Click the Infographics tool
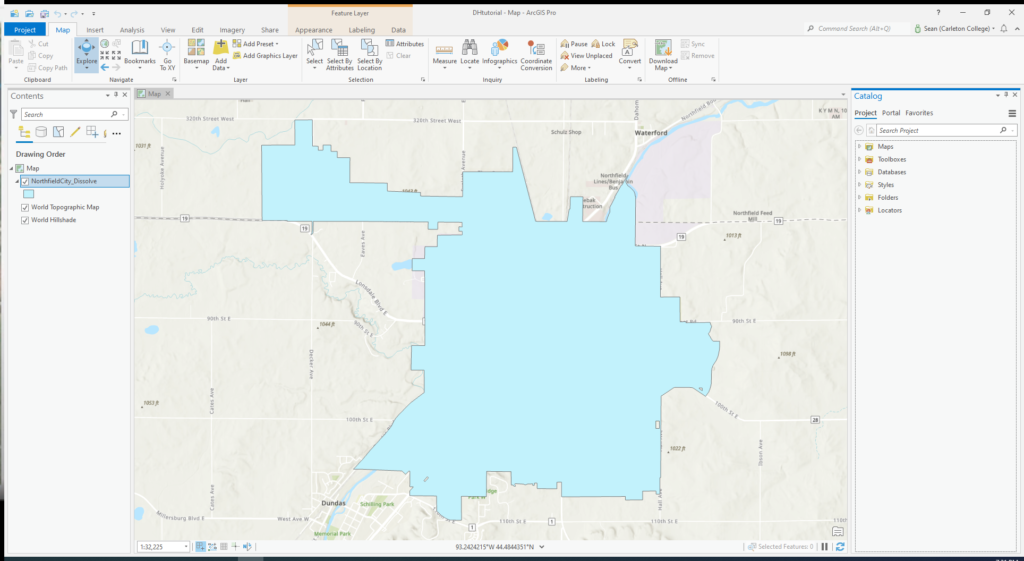 [500, 55]
